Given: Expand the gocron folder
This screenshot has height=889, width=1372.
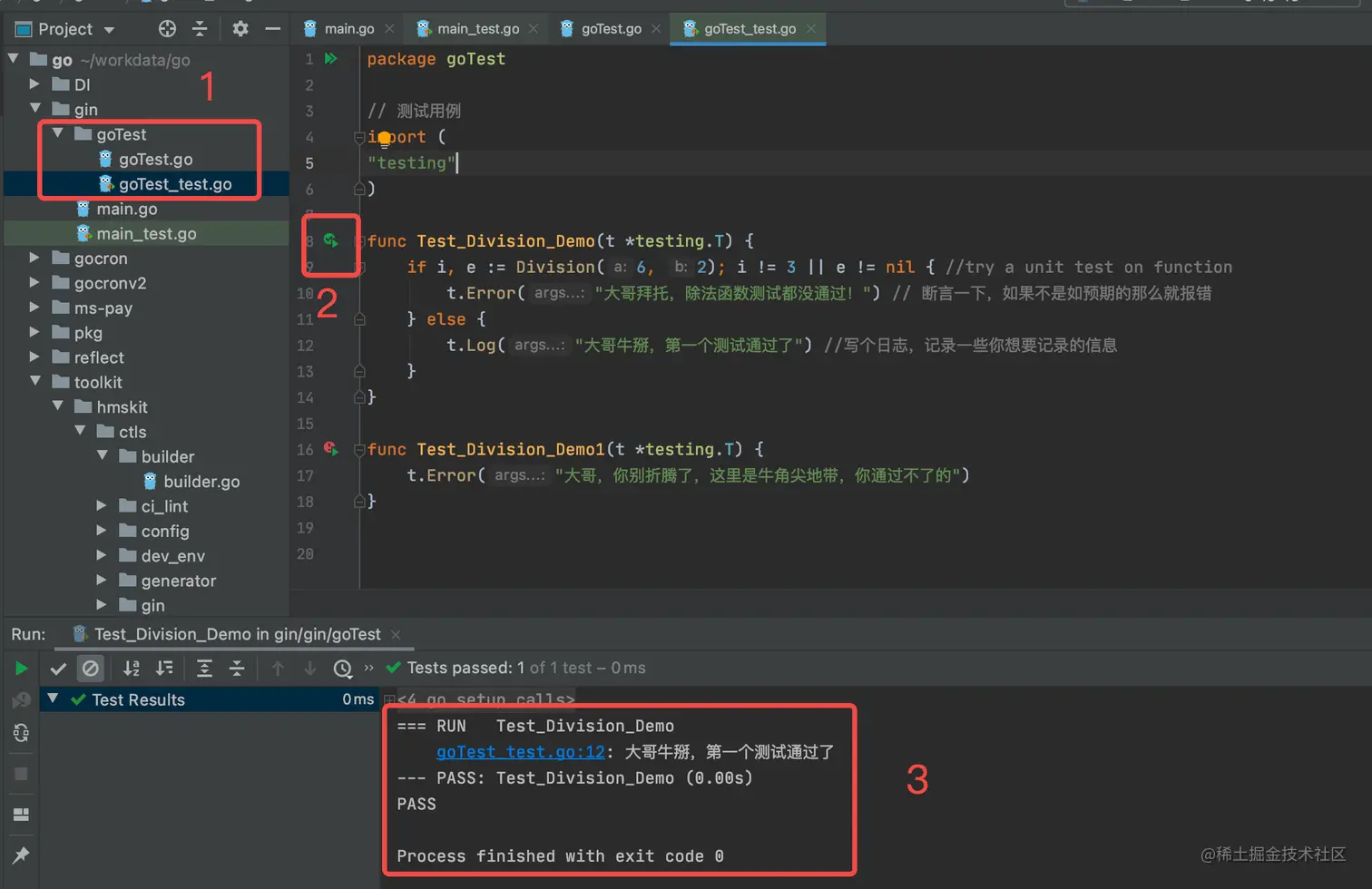Looking at the screenshot, I should [35, 259].
